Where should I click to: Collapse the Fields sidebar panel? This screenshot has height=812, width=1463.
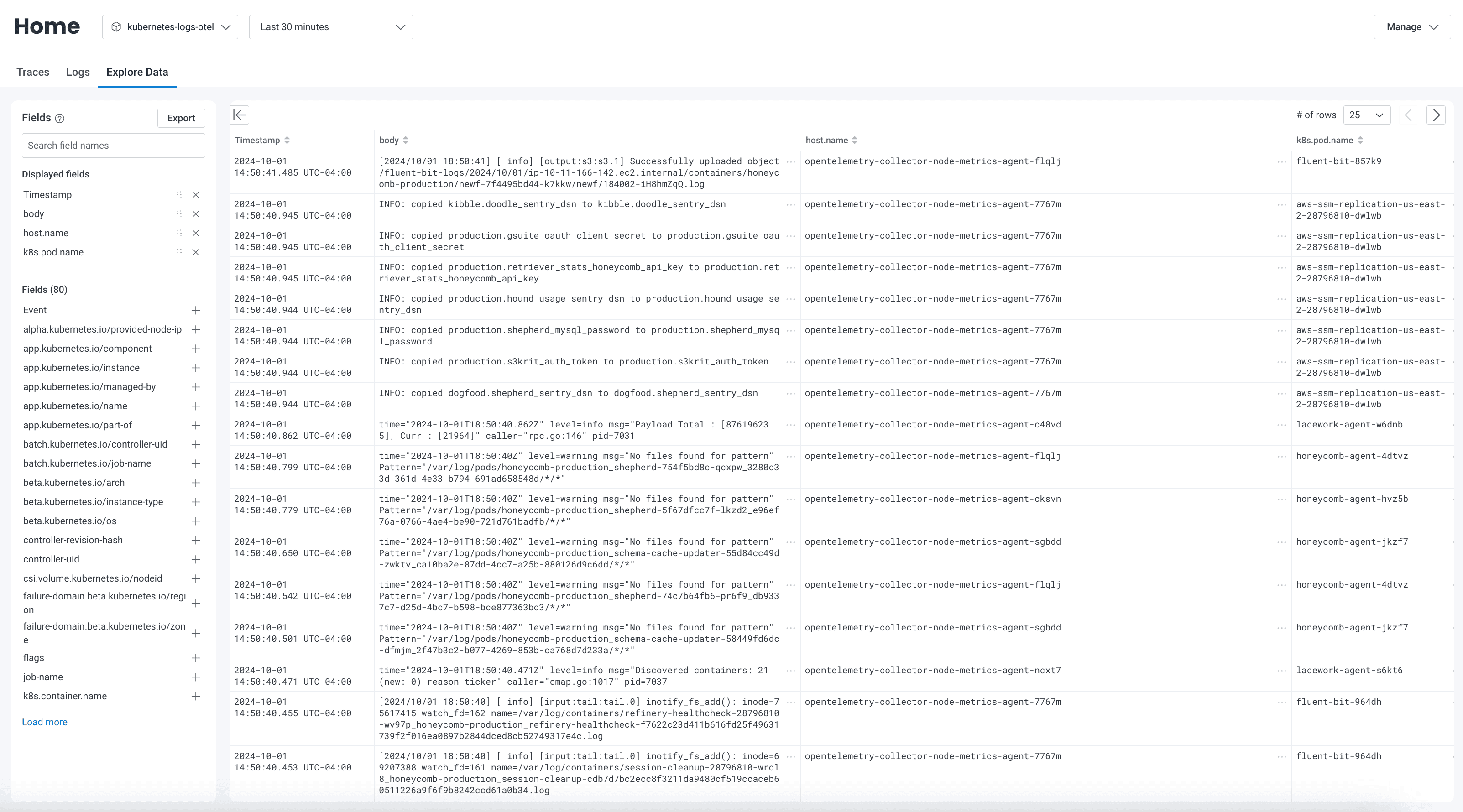240,115
